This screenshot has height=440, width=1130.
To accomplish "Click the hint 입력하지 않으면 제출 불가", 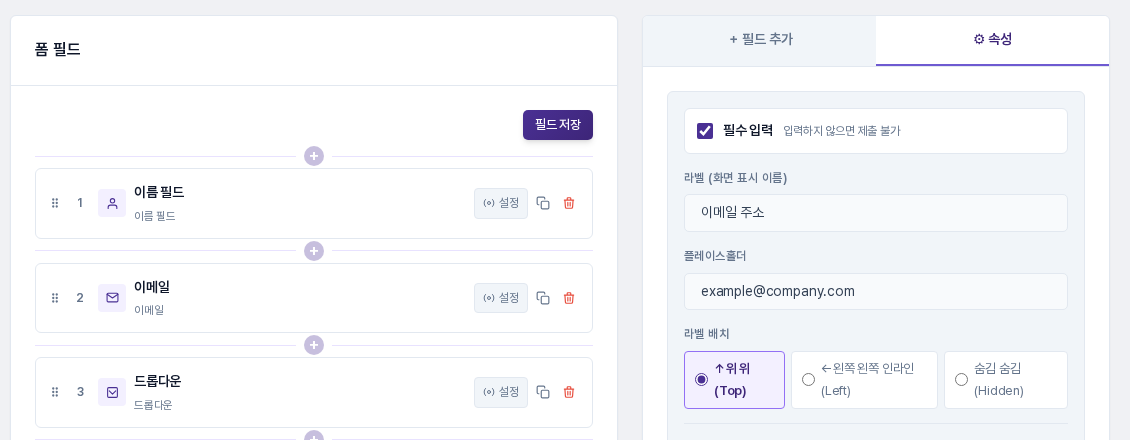I will [x=842, y=131].
